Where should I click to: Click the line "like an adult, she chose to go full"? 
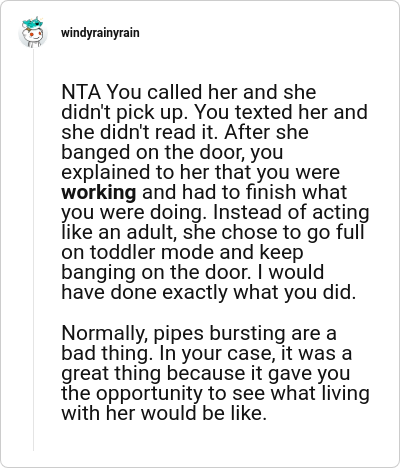tap(213, 233)
